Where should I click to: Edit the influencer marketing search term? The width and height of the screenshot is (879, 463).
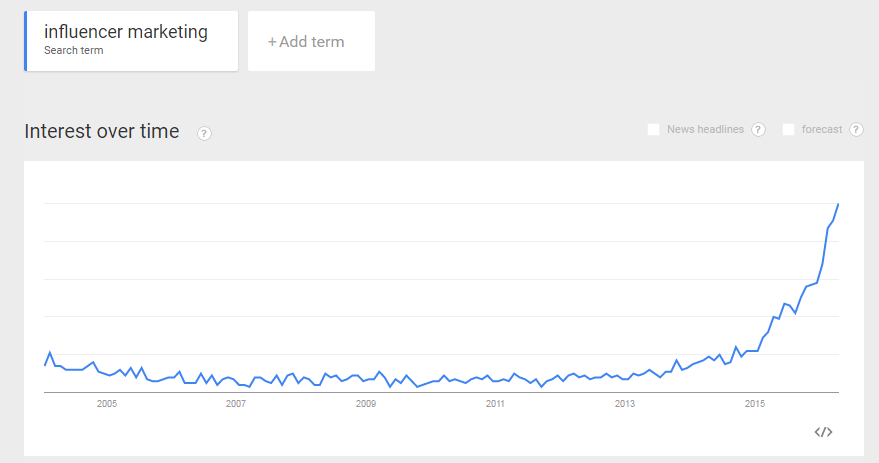126,32
